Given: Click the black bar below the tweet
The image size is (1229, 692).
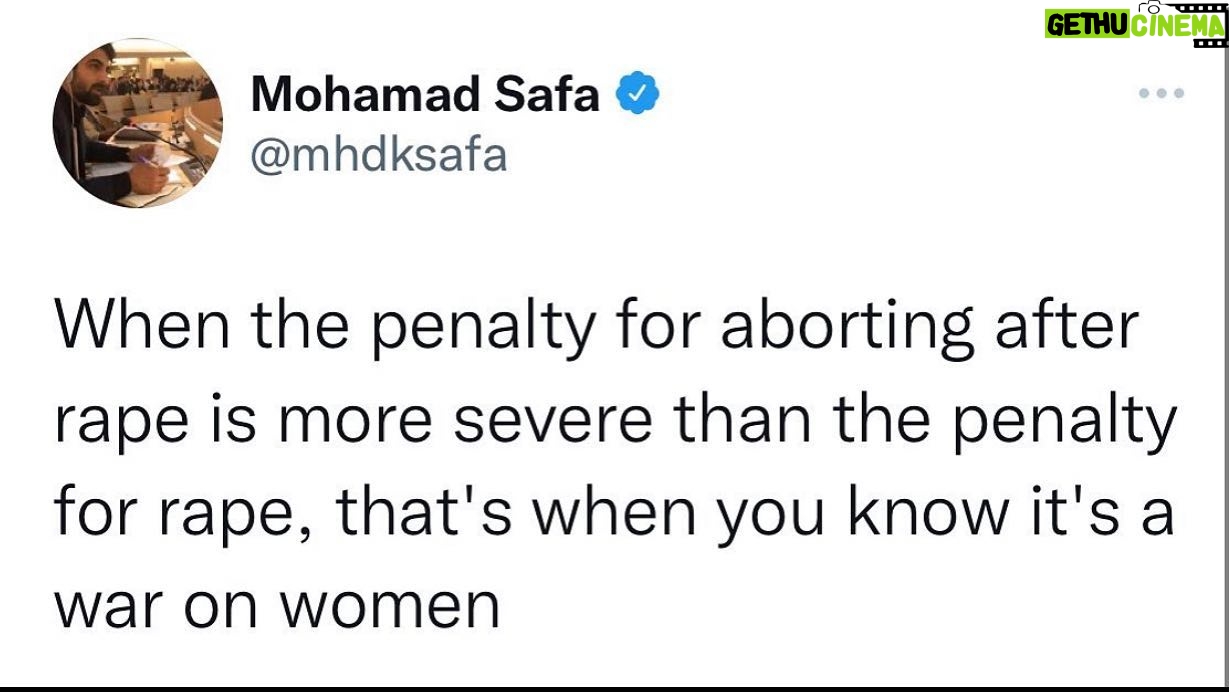Looking at the screenshot, I should [614, 689].
